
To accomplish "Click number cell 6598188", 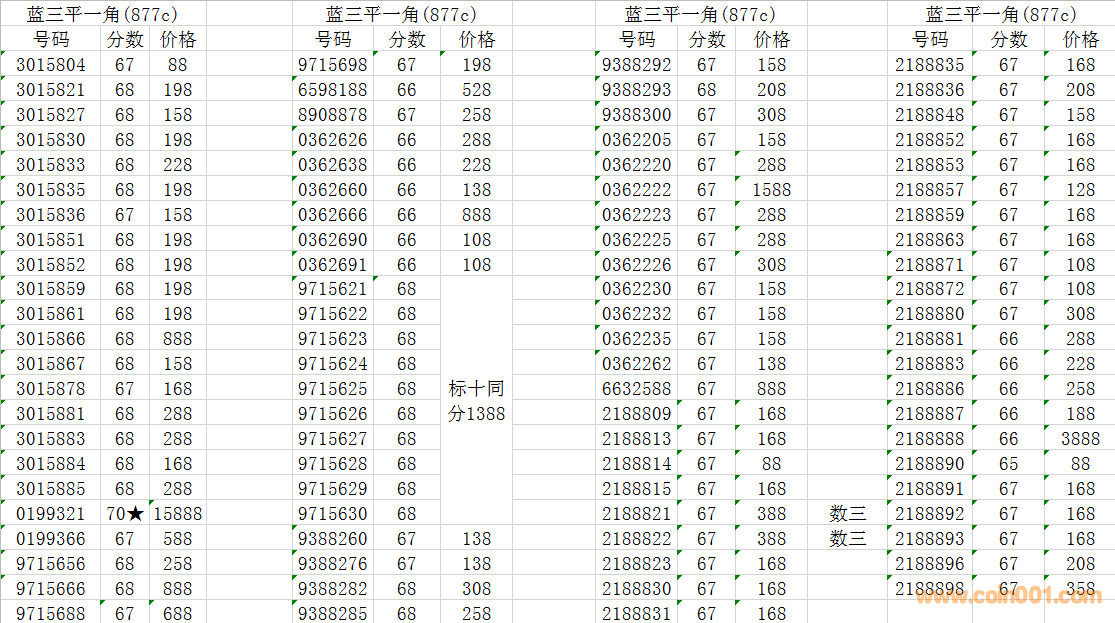I will pos(333,90).
